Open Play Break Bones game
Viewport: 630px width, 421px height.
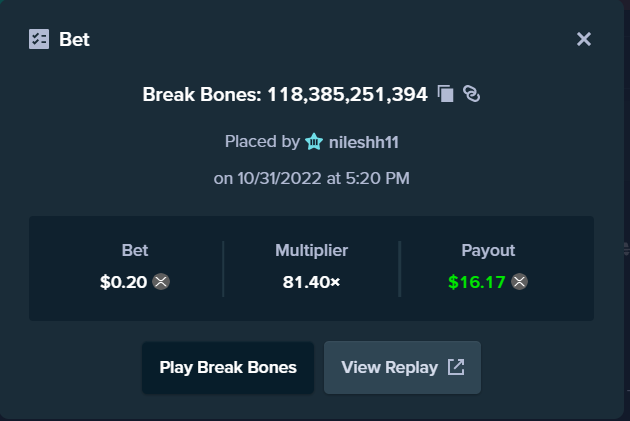(x=228, y=368)
